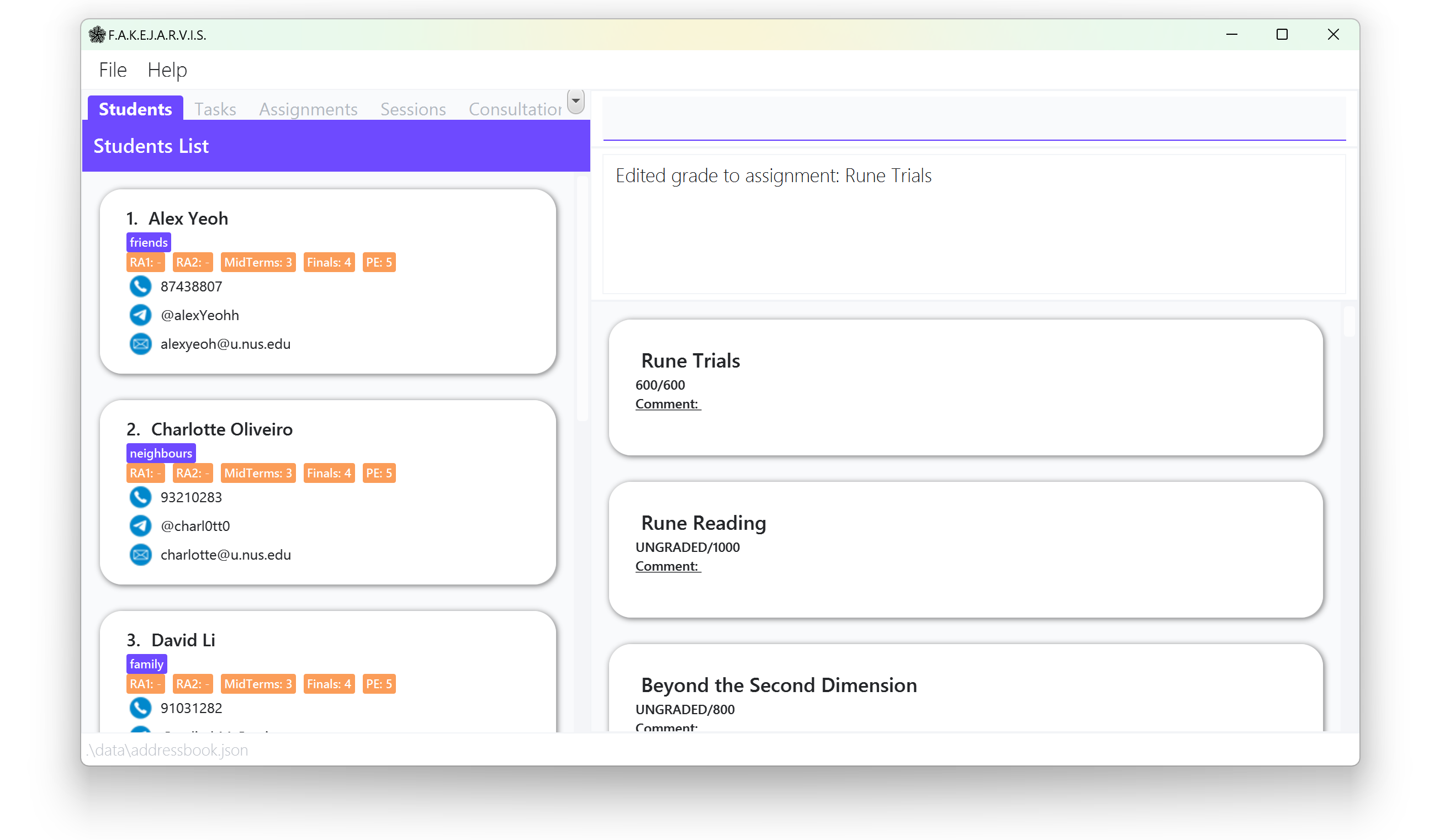Switch to the Tasks tab
This screenshot has height=840, width=1450.
[215, 109]
